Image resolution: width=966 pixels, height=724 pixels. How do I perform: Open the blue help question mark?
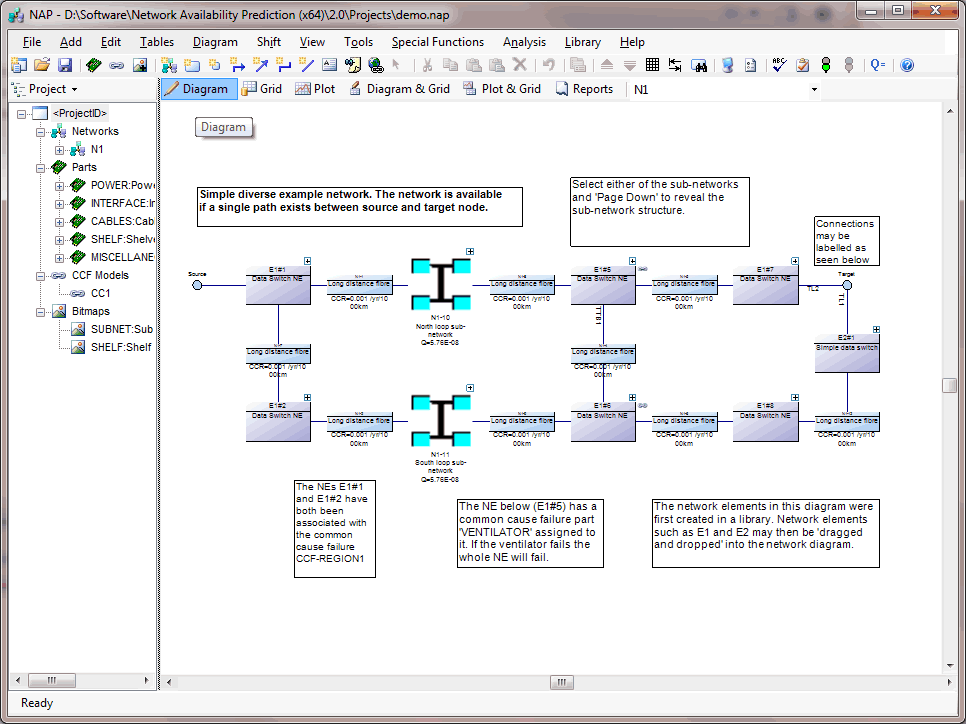pyautogui.click(x=907, y=65)
